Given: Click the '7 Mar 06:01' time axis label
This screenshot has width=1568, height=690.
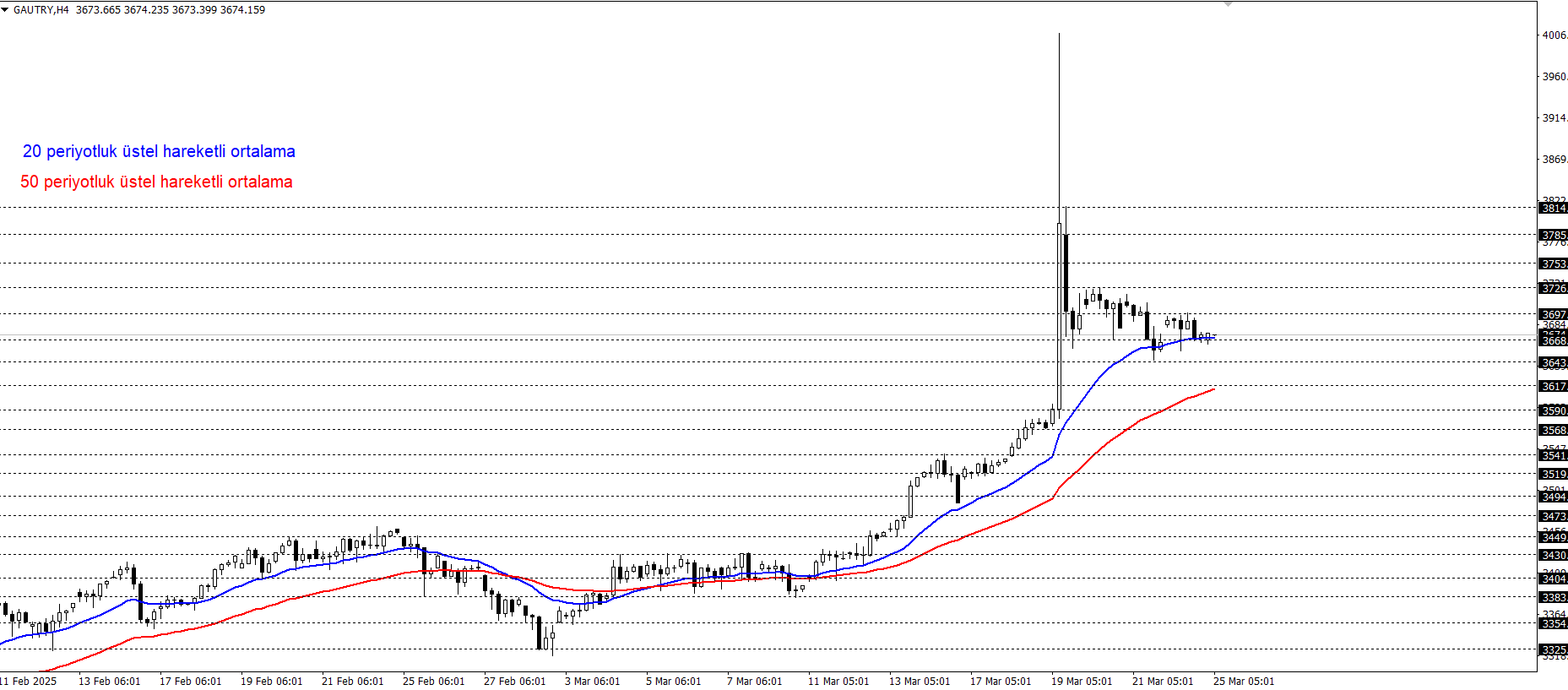Looking at the screenshot, I should pyautogui.click(x=754, y=682).
